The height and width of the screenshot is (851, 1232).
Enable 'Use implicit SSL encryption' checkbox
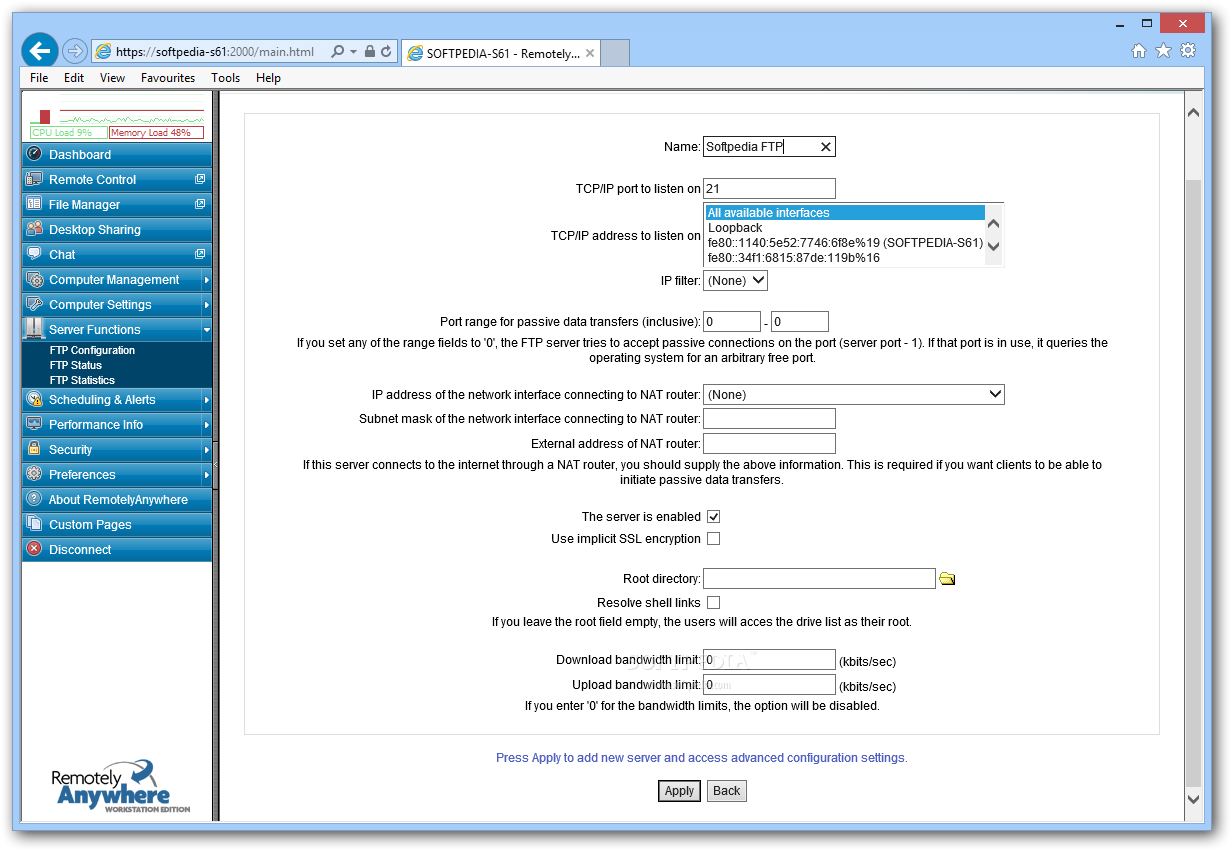click(x=713, y=538)
